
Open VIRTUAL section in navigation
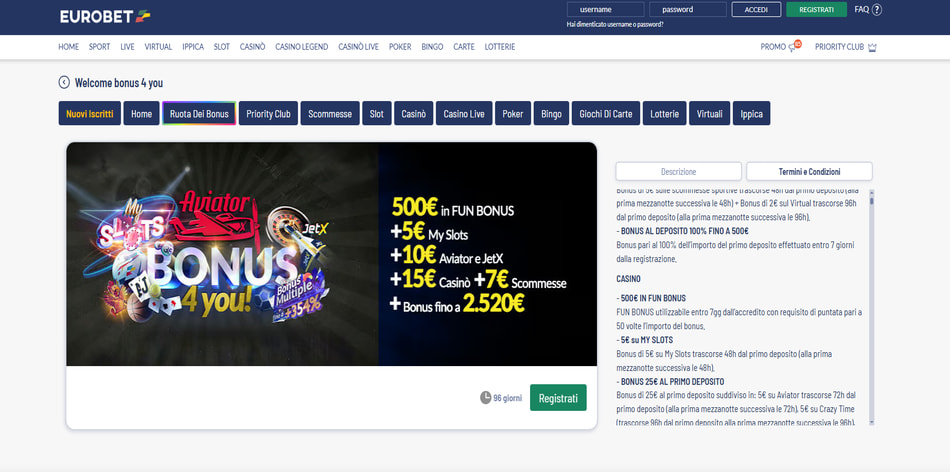[x=158, y=47]
